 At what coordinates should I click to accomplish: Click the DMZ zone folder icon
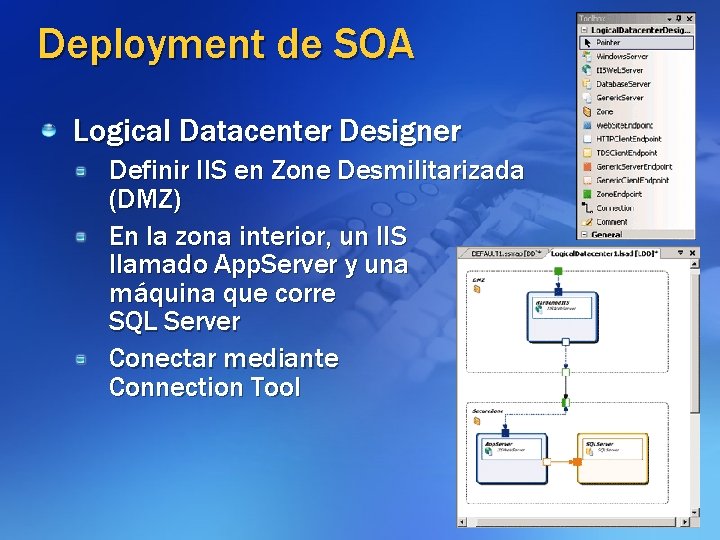(477, 289)
